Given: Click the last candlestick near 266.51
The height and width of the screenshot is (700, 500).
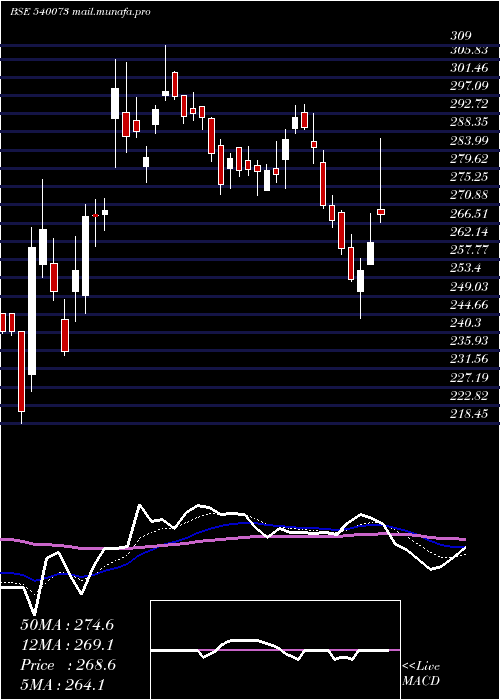Looking at the screenshot, I should 381,212.
